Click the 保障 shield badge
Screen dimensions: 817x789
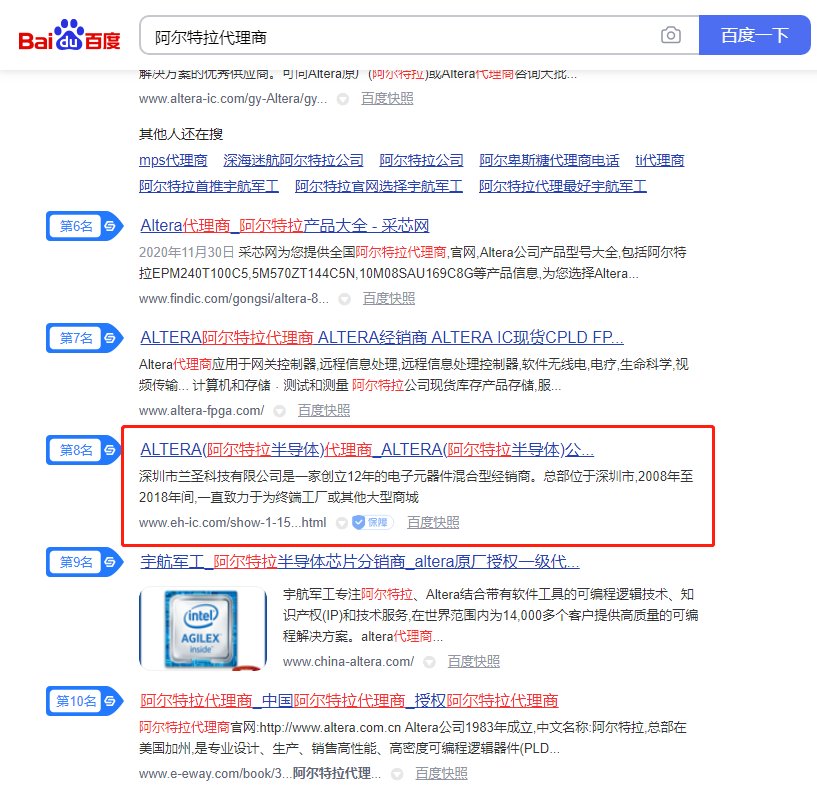click(x=371, y=522)
